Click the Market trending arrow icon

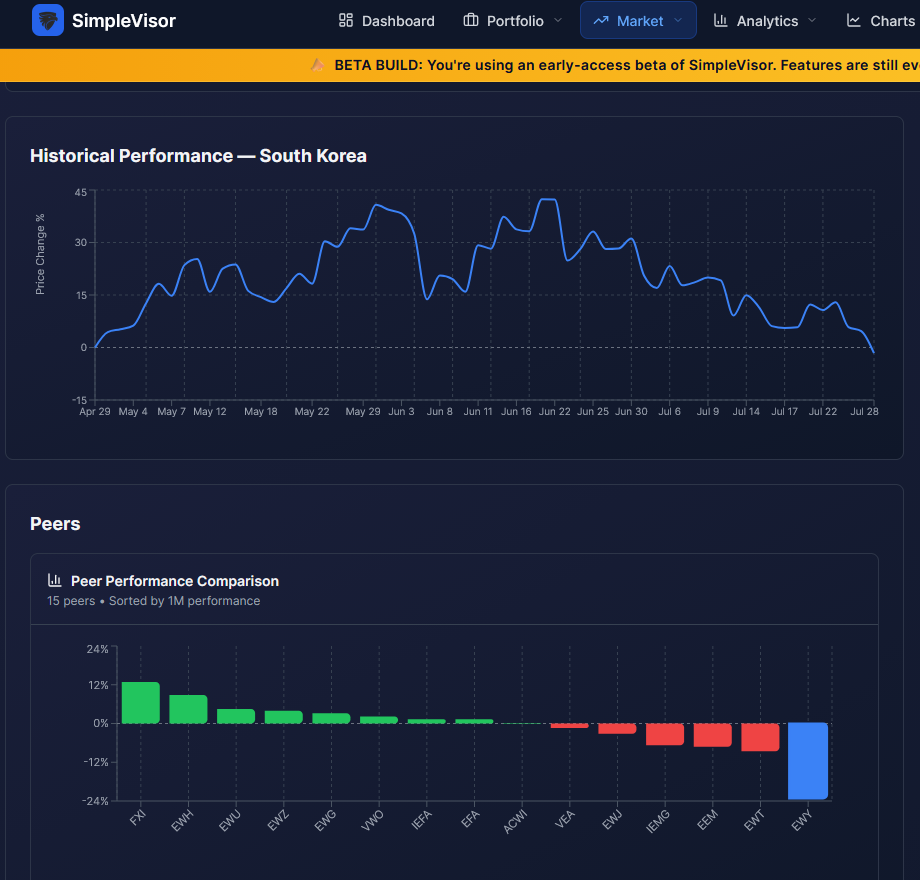601,21
